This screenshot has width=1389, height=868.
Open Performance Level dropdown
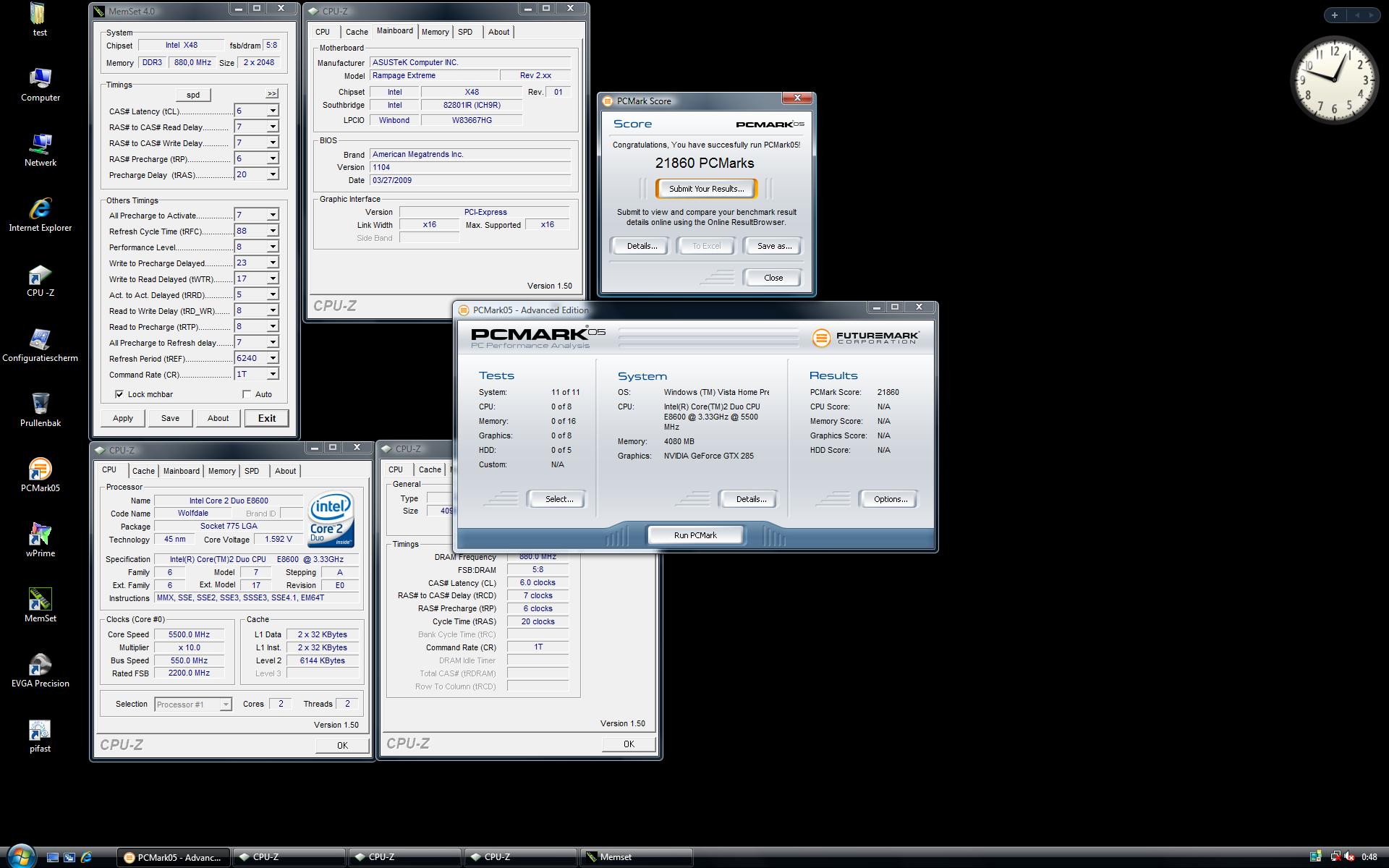coord(273,247)
